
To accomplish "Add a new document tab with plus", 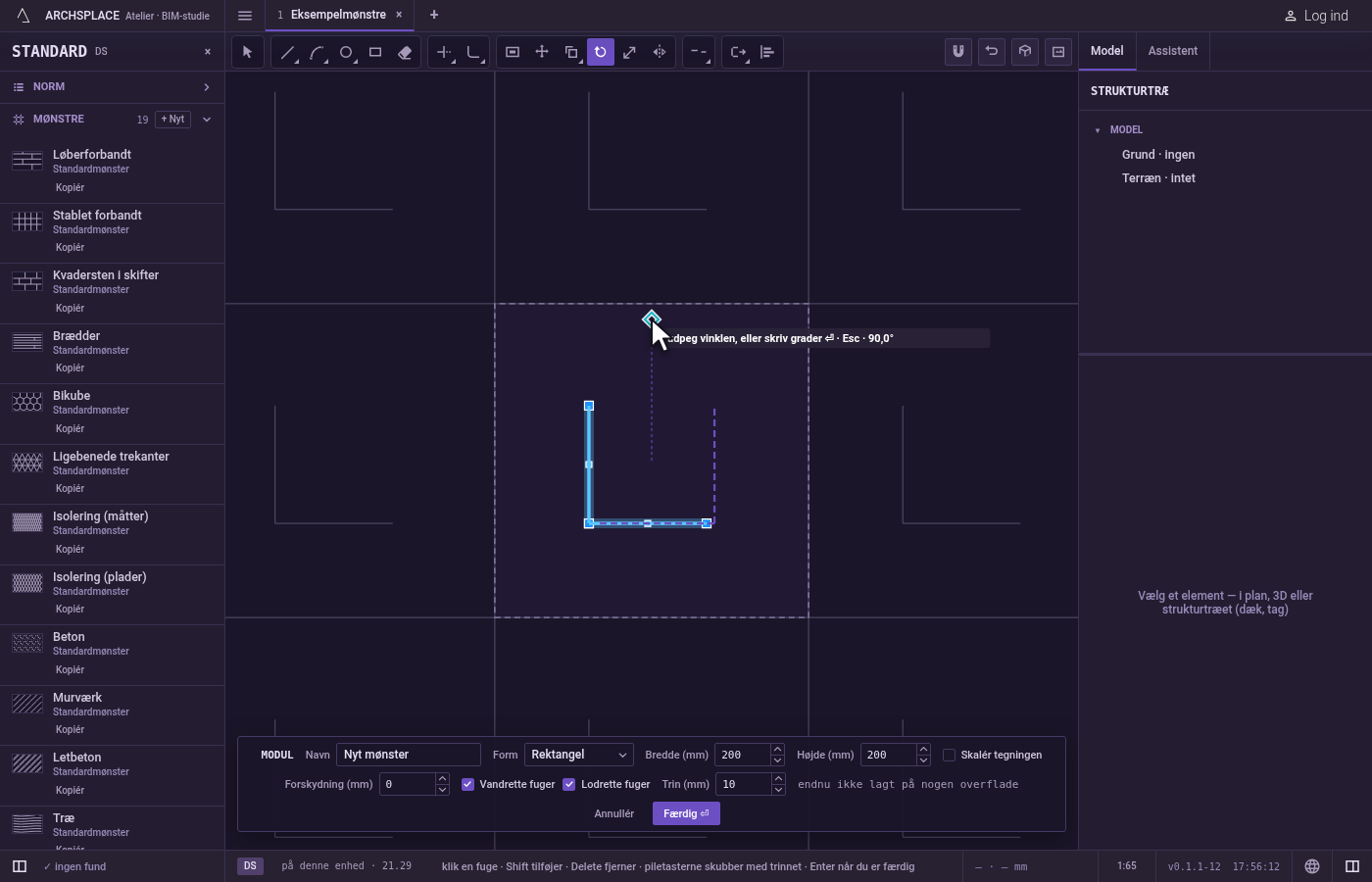I will pos(434,16).
